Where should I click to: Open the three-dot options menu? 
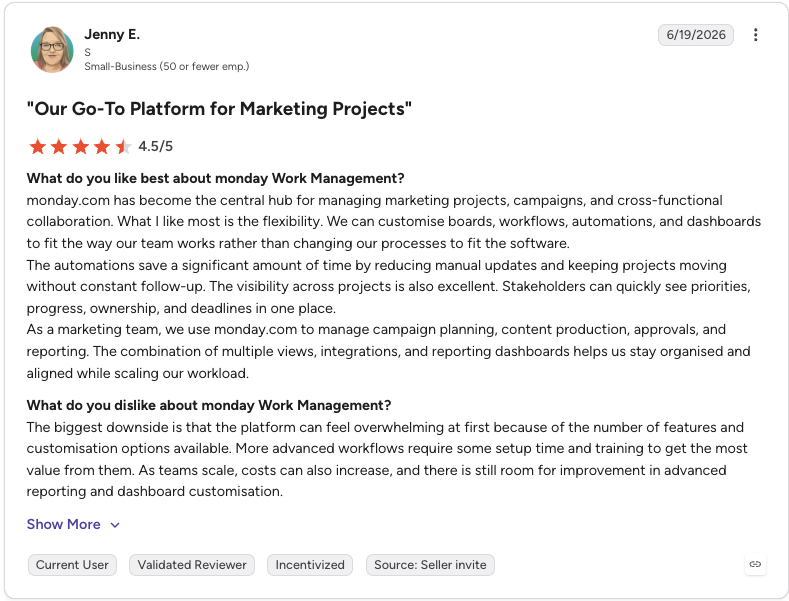tap(755, 35)
